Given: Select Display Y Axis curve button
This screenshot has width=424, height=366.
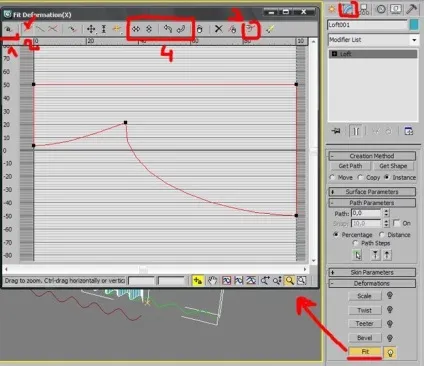Looking at the screenshot, I should coord(40,29).
